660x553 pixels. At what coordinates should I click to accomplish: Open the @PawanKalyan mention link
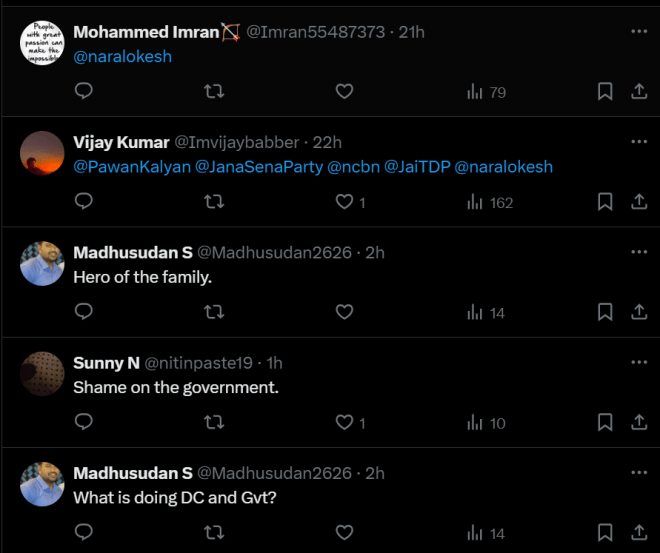[130, 167]
